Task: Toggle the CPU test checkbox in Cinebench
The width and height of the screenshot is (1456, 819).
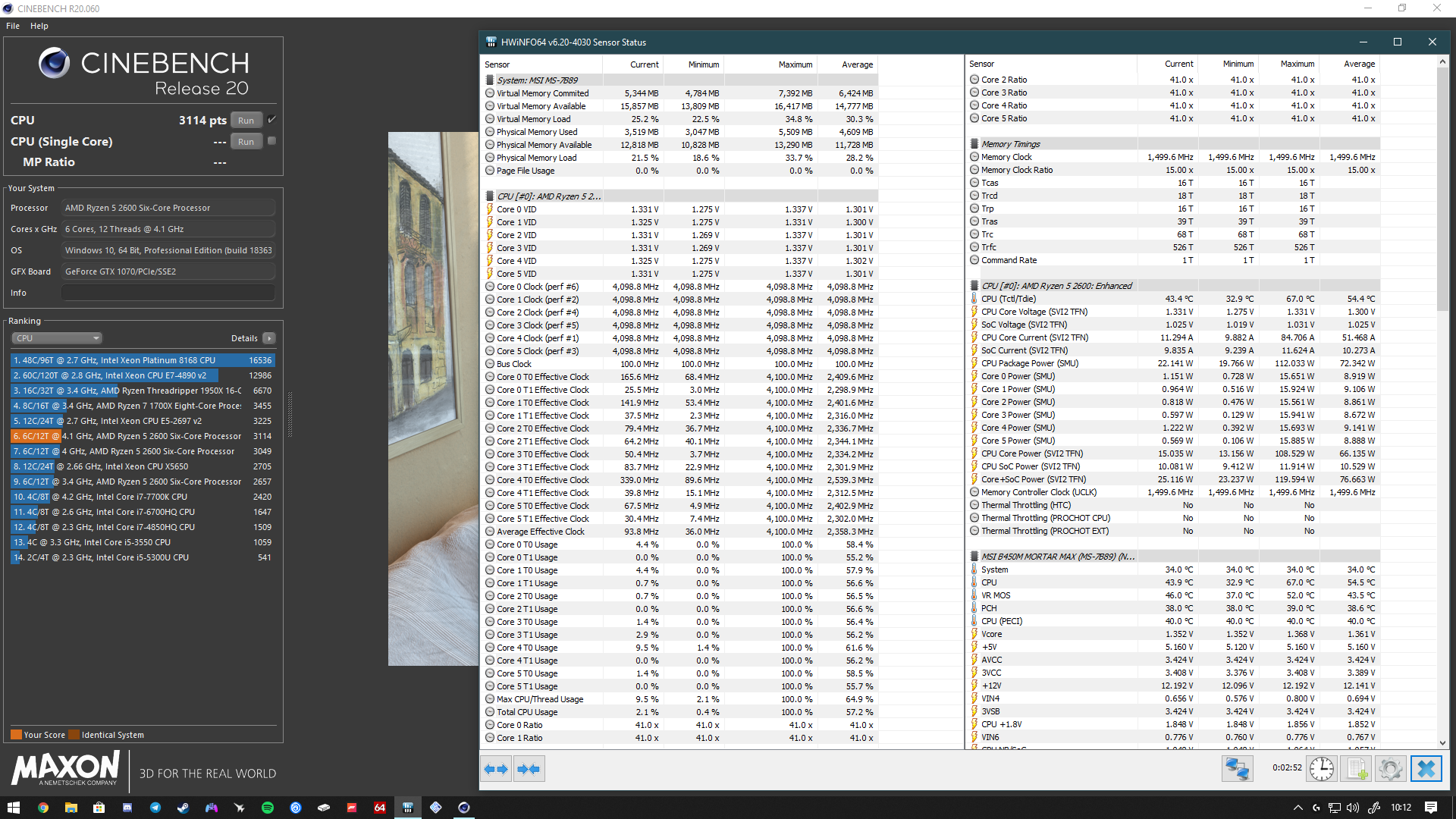Action: pyautogui.click(x=271, y=120)
